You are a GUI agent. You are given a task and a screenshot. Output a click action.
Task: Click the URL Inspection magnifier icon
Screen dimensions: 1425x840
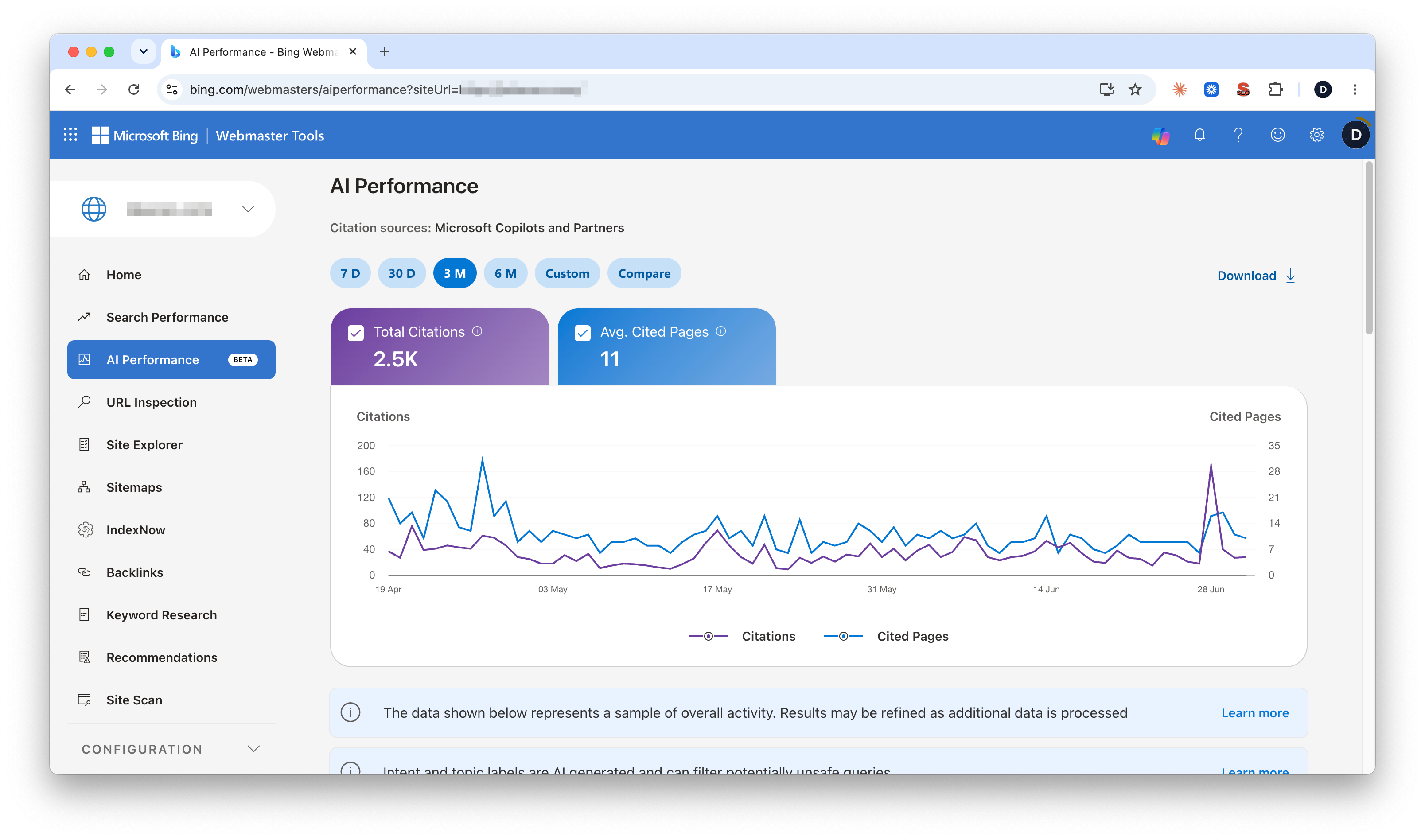(x=84, y=402)
